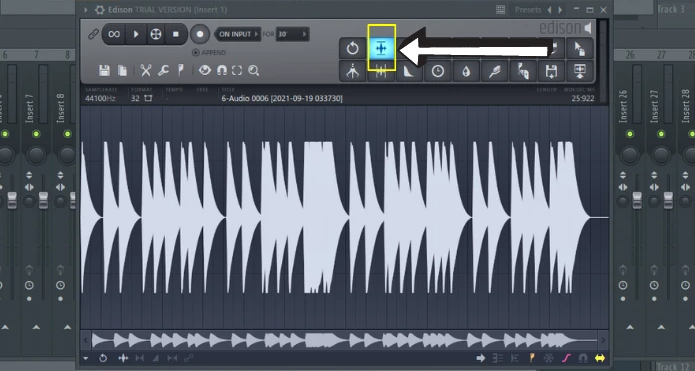Open the File floppy disk menu icon
The image size is (695, 371).
pos(105,70)
